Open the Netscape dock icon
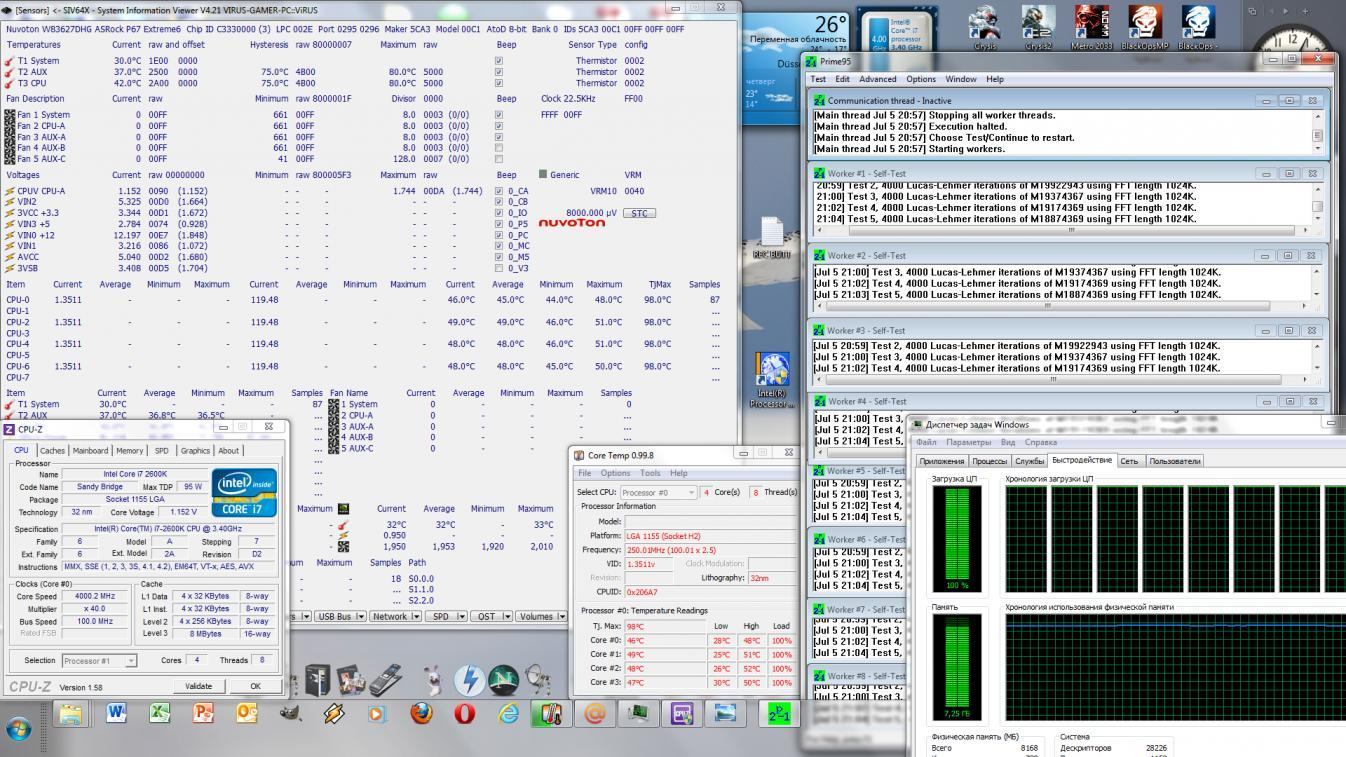The height and width of the screenshot is (757, 1346). point(503,680)
